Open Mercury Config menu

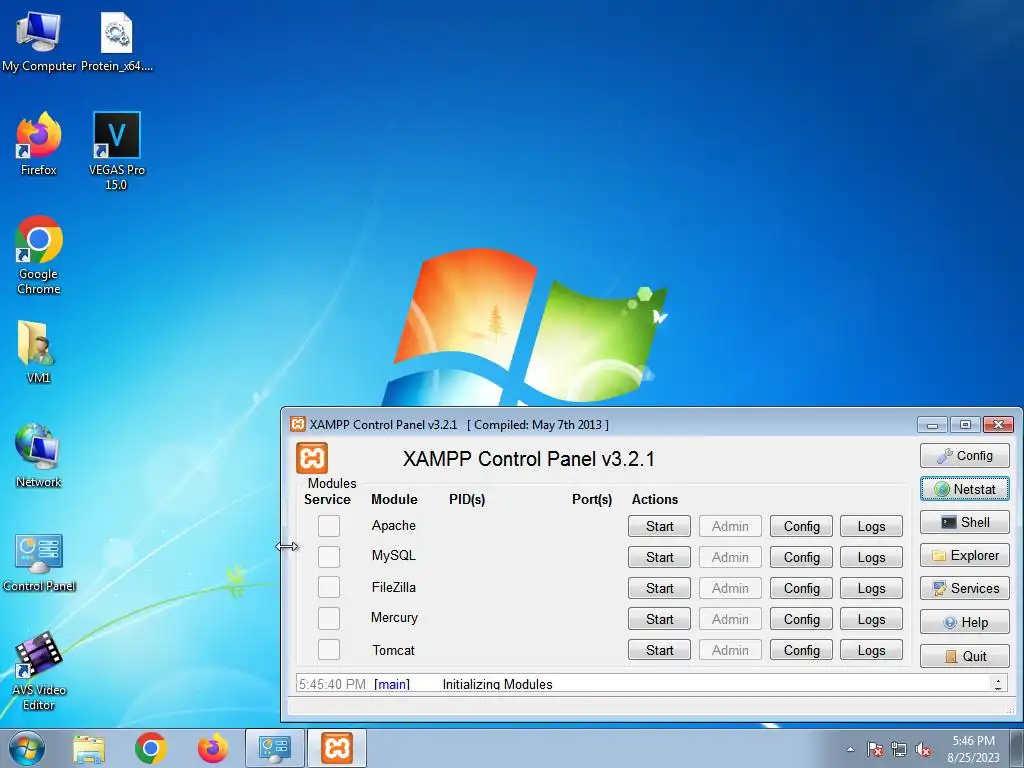(x=801, y=619)
